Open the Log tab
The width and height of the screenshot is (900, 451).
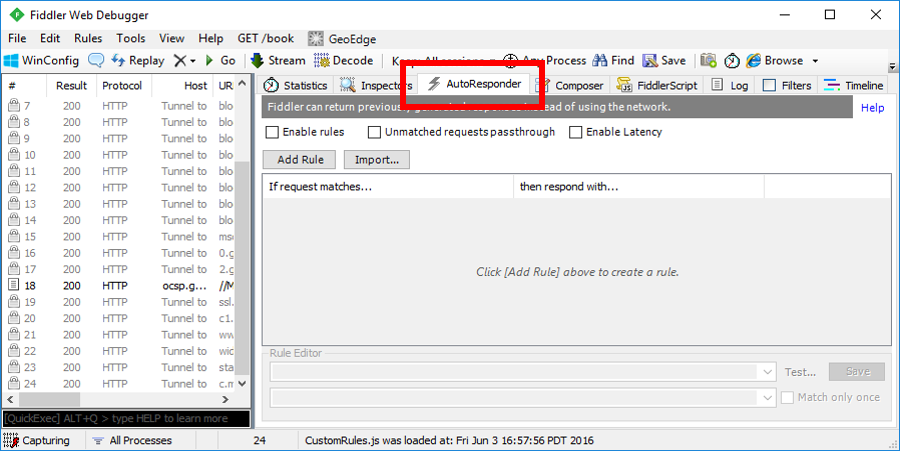tap(730, 85)
